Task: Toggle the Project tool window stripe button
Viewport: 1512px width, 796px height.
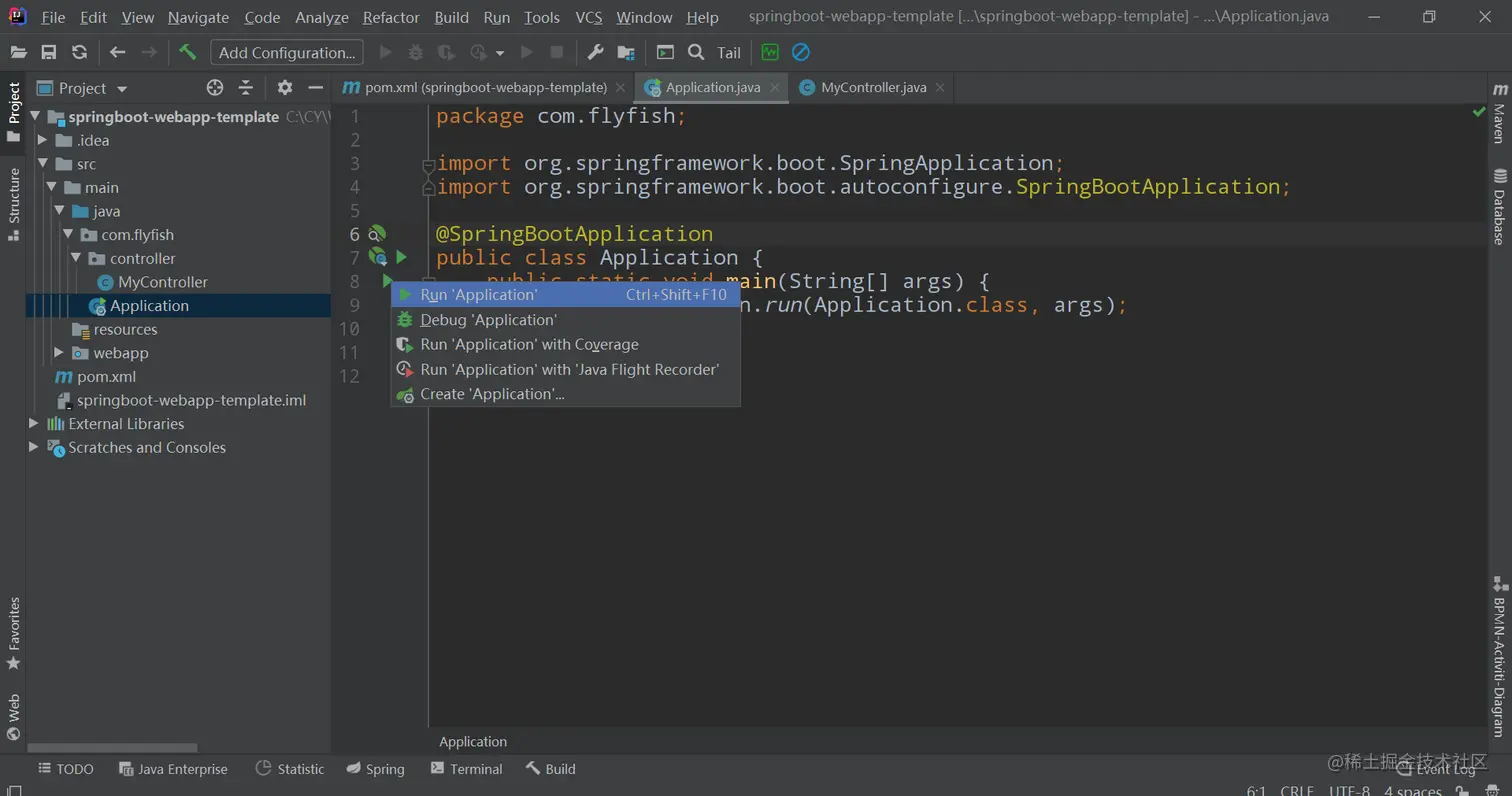Action: click(14, 112)
